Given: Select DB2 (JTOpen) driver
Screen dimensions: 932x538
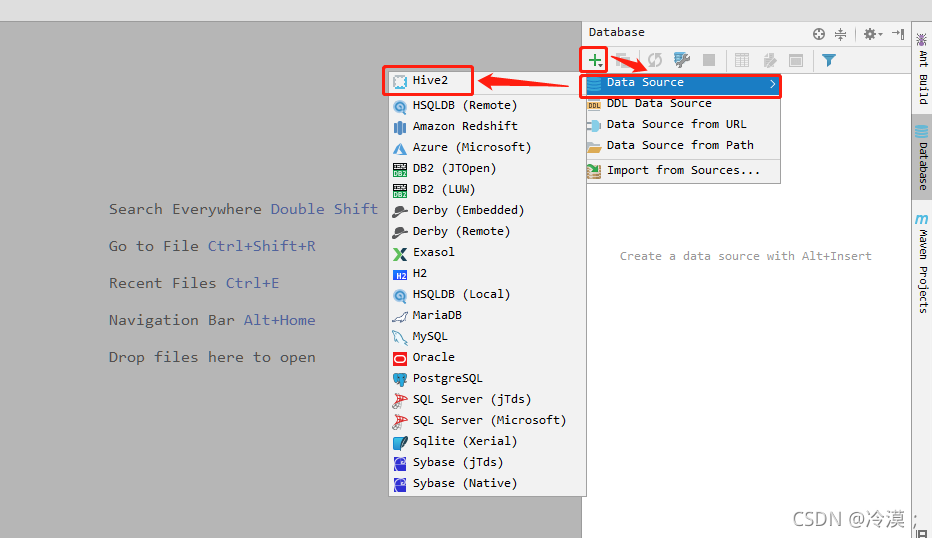Looking at the screenshot, I should pos(487,168).
